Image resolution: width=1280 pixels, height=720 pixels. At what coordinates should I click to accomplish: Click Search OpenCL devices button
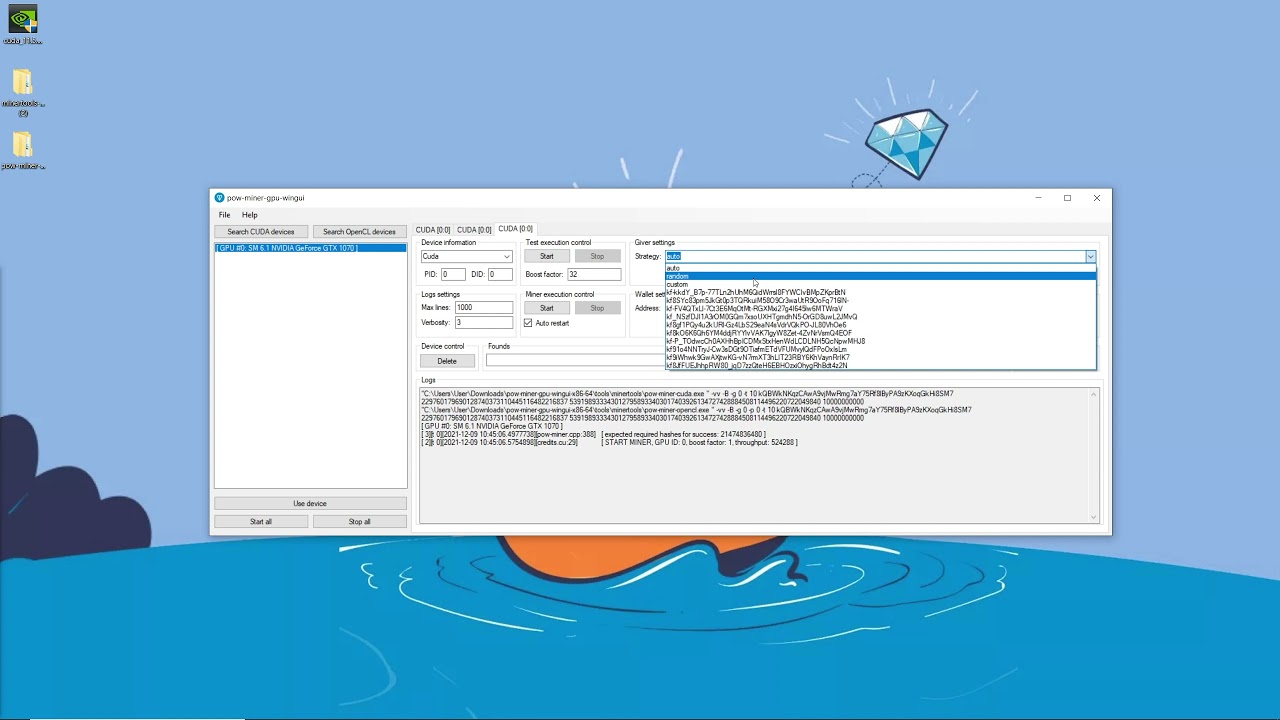click(x=359, y=232)
